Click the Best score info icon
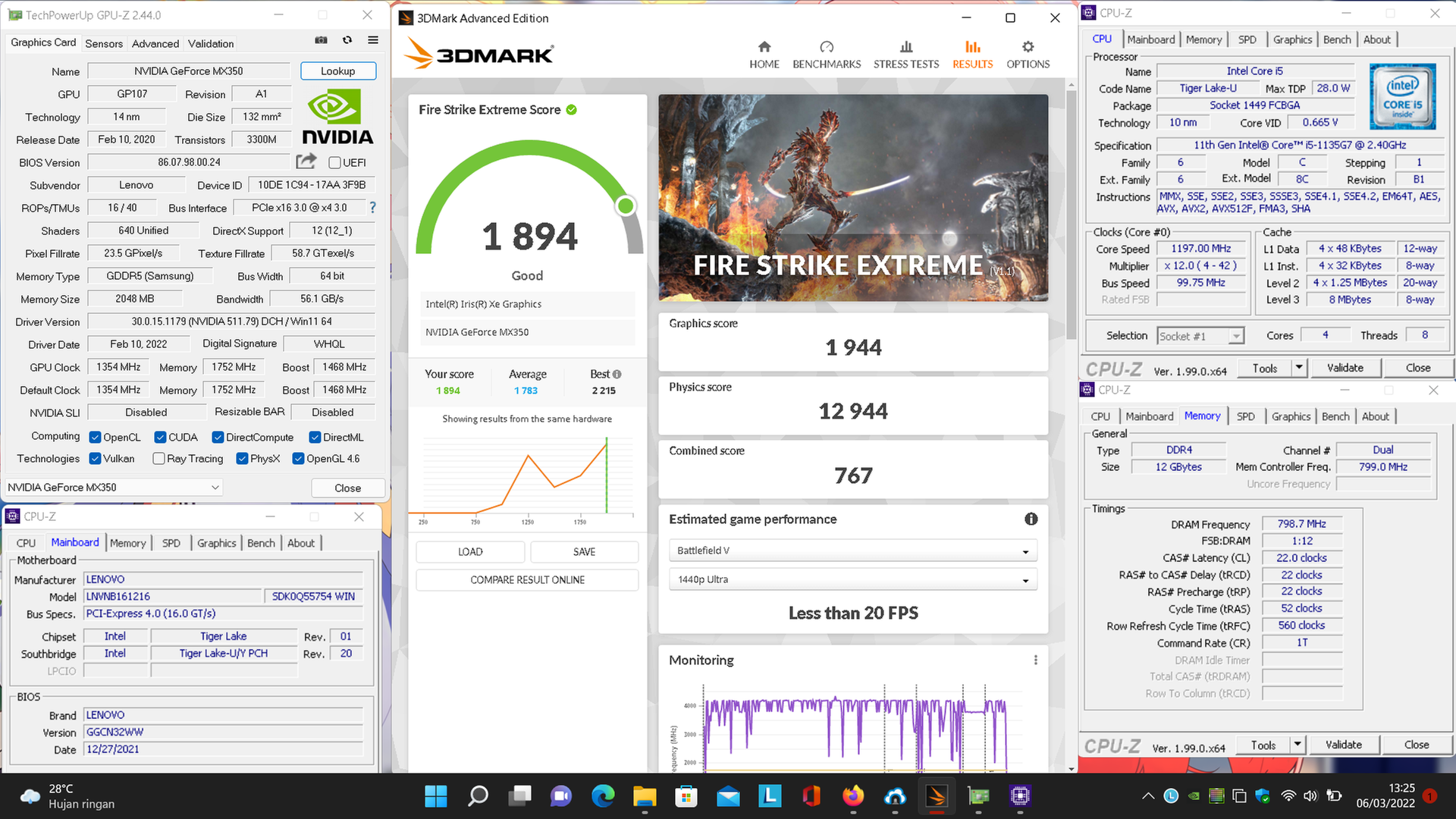The height and width of the screenshot is (819, 1456). (617, 374)
